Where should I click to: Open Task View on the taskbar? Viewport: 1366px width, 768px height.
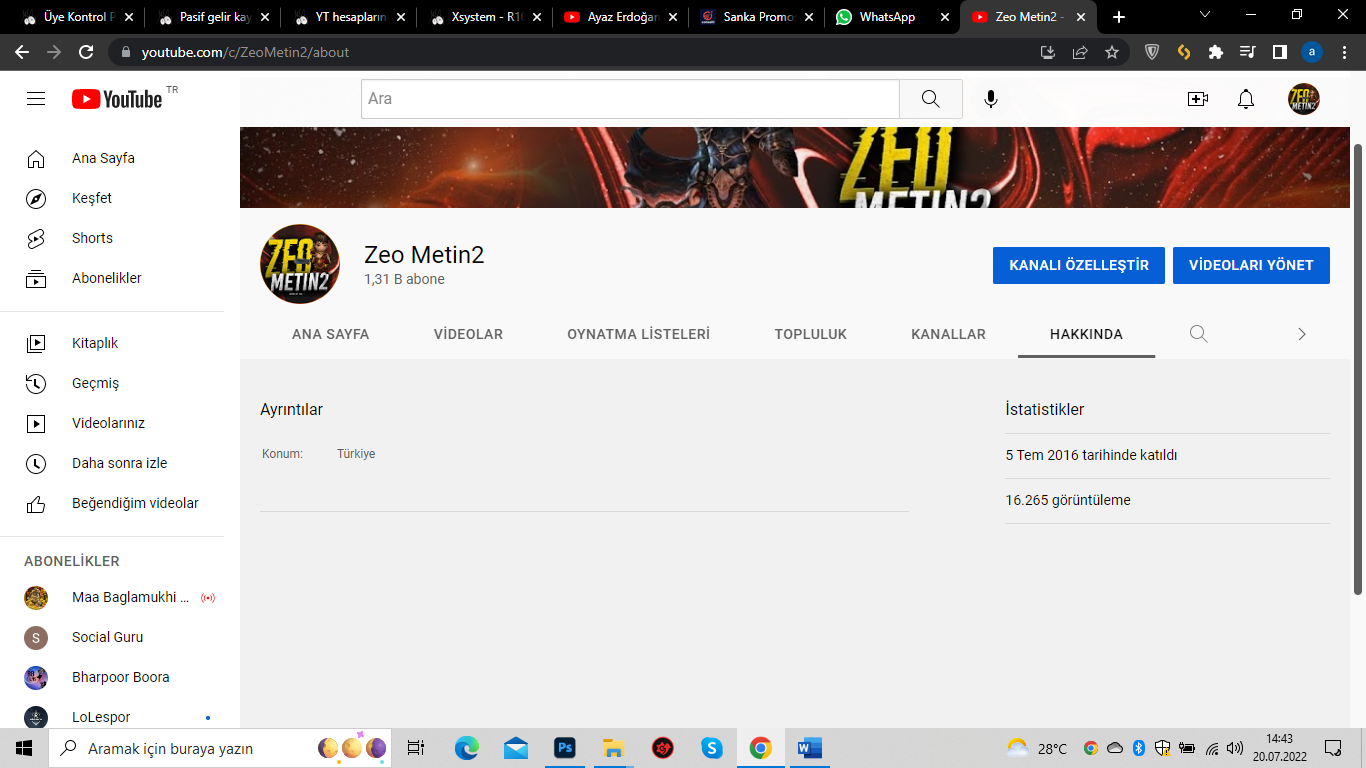(x=416, y=748)
